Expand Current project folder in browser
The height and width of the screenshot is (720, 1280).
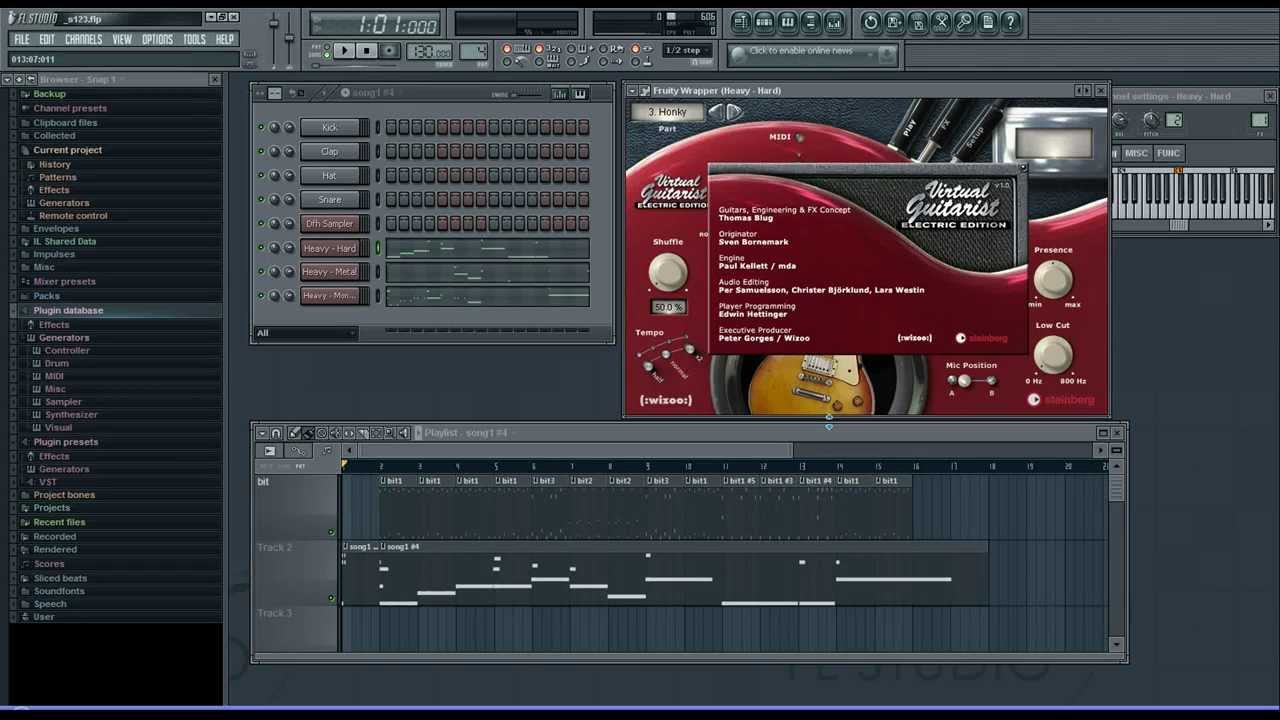point(67,150)
